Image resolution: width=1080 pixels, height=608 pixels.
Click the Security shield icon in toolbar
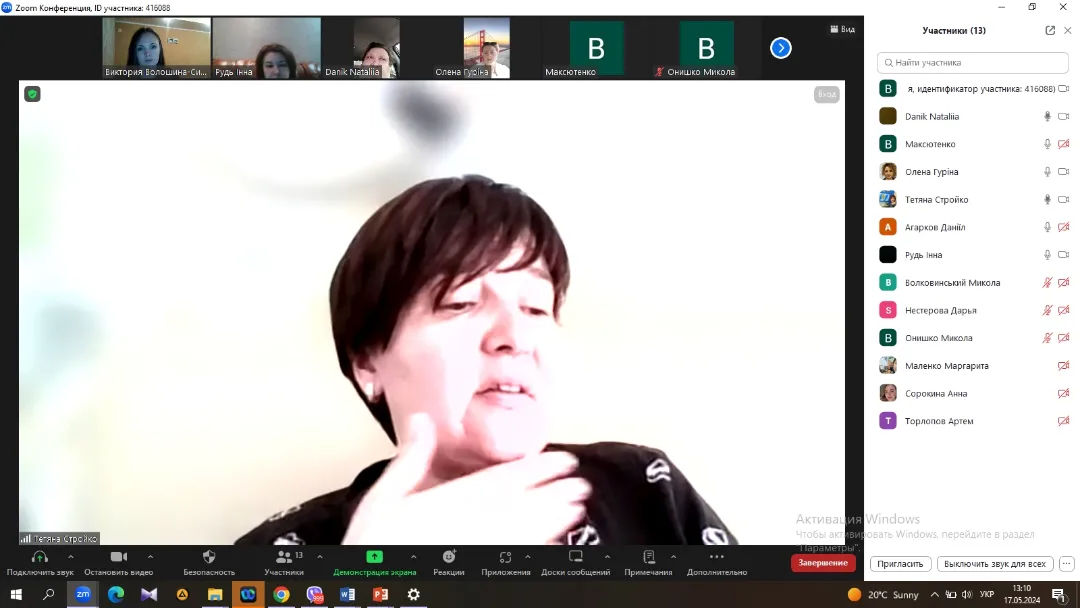click(209, 557)
